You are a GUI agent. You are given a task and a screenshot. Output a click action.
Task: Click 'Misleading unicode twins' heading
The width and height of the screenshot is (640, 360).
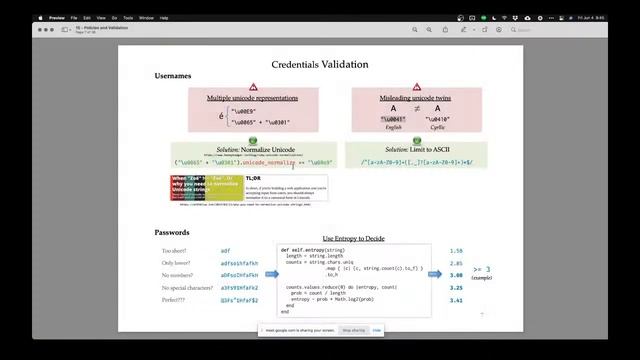[x=415, y=98]
